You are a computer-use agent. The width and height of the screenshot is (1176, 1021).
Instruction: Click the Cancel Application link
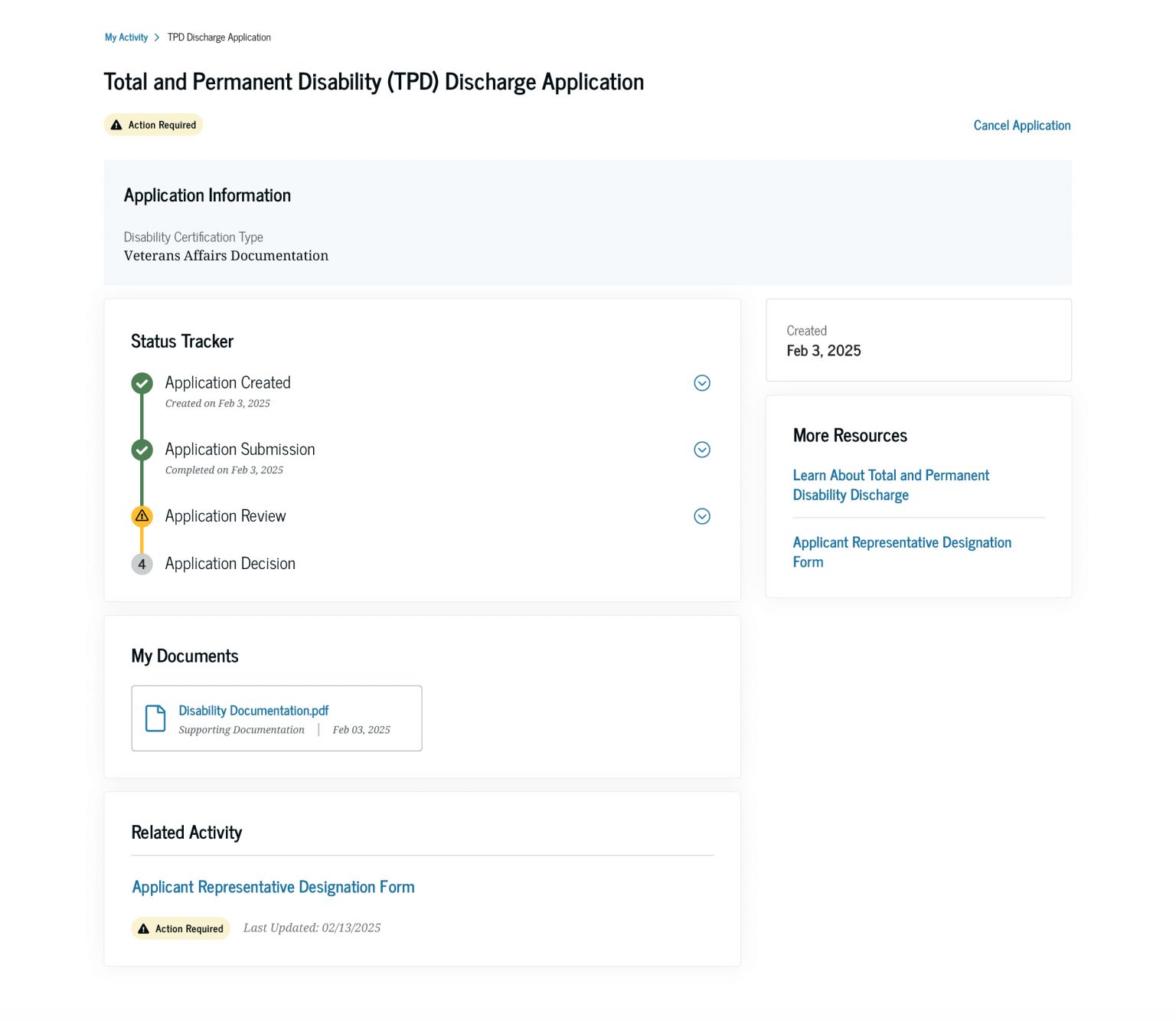(x=1021, y=125)
